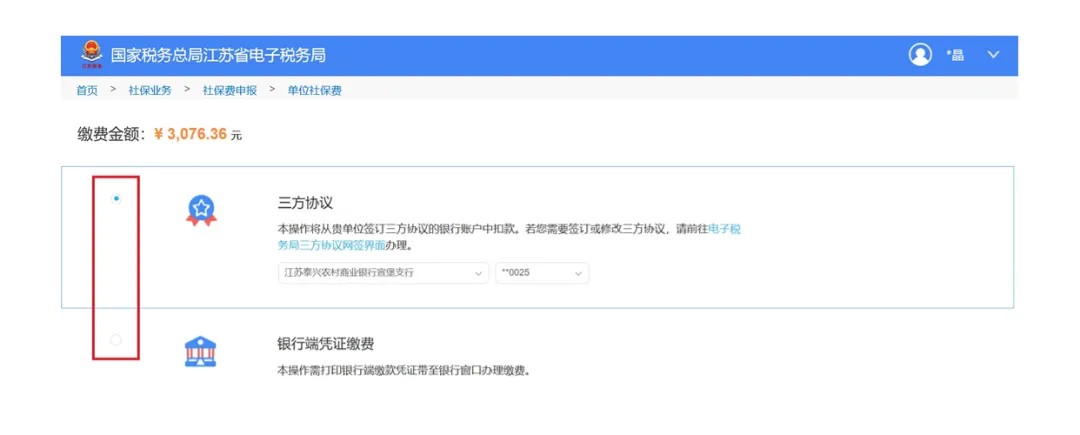Click the 银行端凭证缴费 bank building icon
This screenshot has height=435, width=1080.
point(201,351)
